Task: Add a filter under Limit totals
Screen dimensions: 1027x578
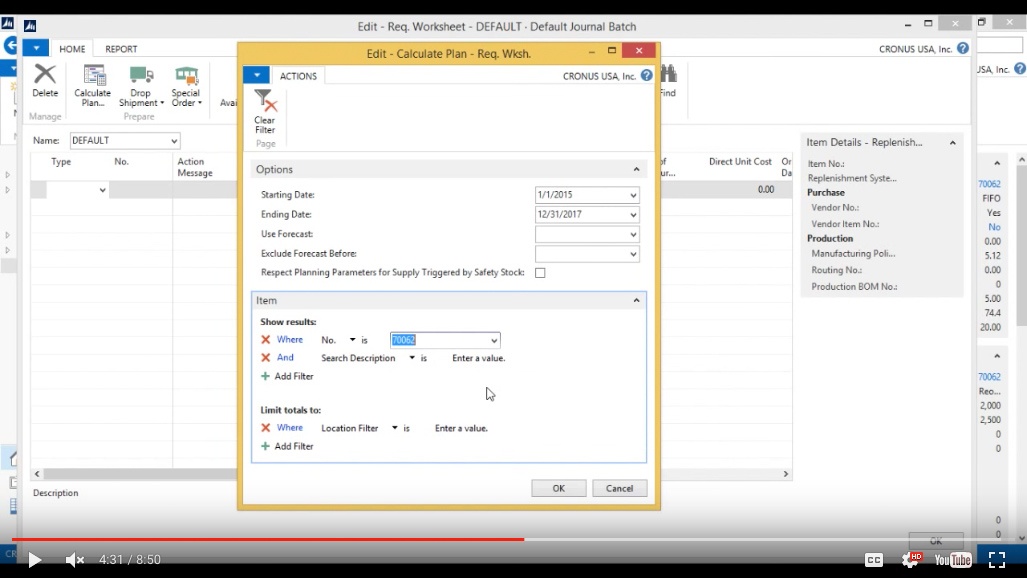Action: (x=266, y=446)
